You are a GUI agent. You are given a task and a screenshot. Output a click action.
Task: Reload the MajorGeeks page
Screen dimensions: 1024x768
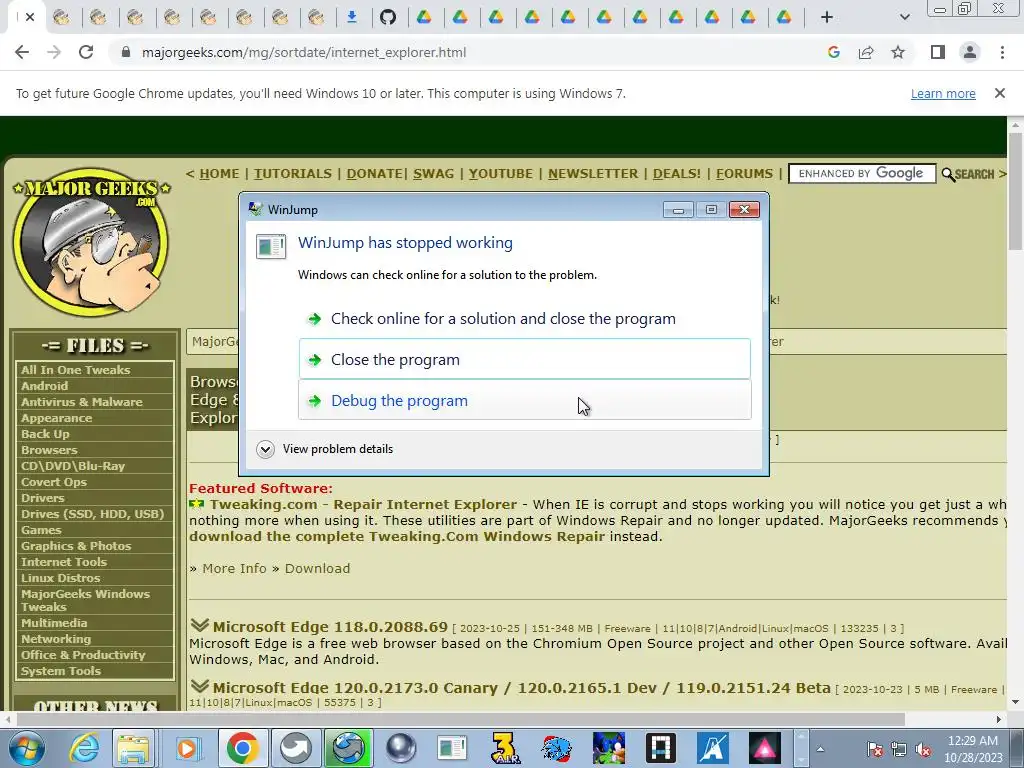[86, 52]
